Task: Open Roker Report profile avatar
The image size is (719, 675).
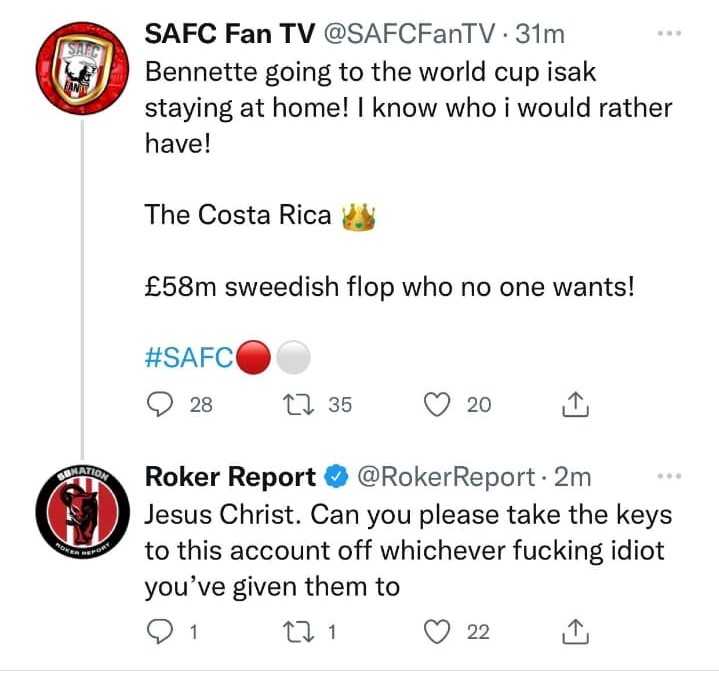Action: (83, 512)
